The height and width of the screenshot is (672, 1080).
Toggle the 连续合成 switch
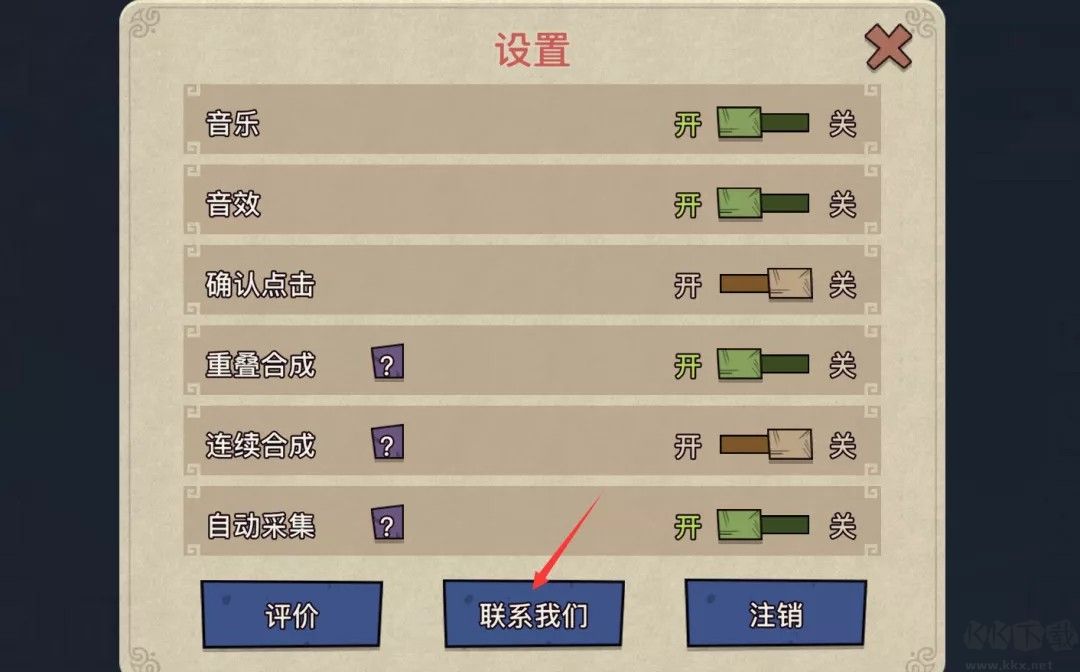coord(766,445)
